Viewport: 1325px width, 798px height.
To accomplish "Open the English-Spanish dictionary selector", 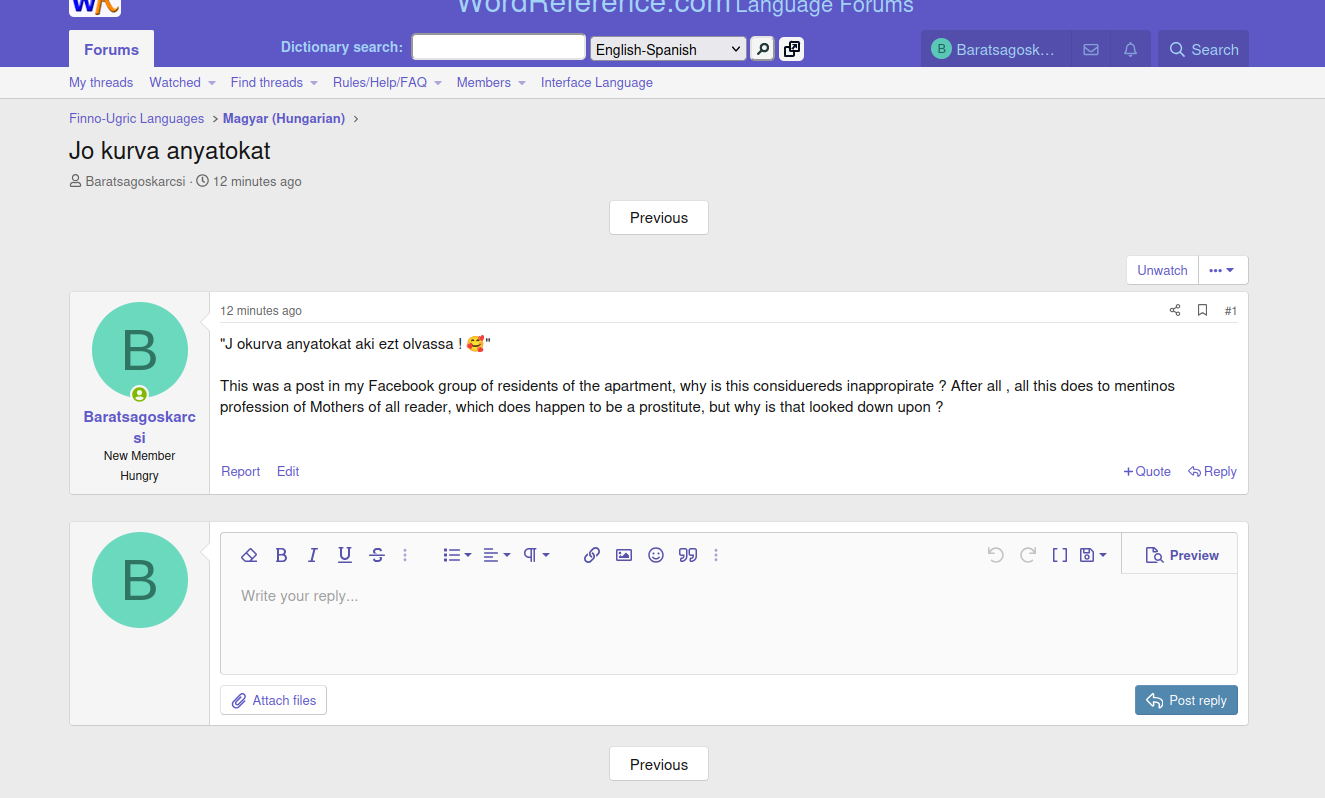I will (668, 49).
